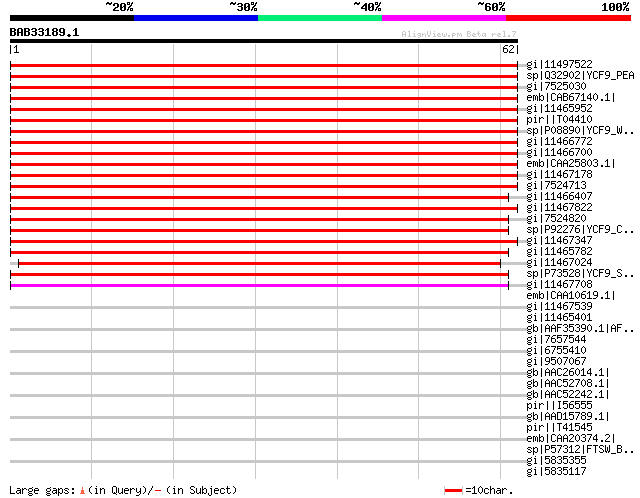The height and width of the screenshot is (498, 640).
Task: Click the red 100% legend color bar
Action: [569, 18]
